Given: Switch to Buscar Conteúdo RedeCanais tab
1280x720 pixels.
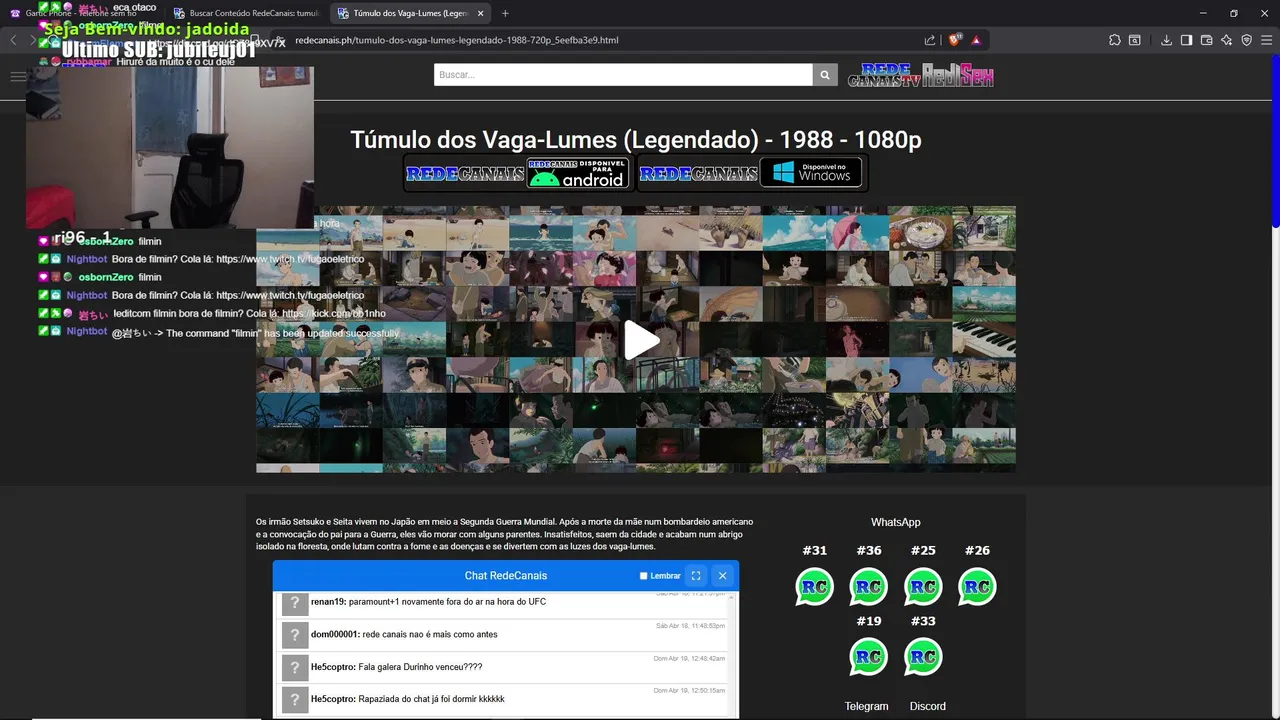Looking at the screenshot, I should [x=245, y=13].
